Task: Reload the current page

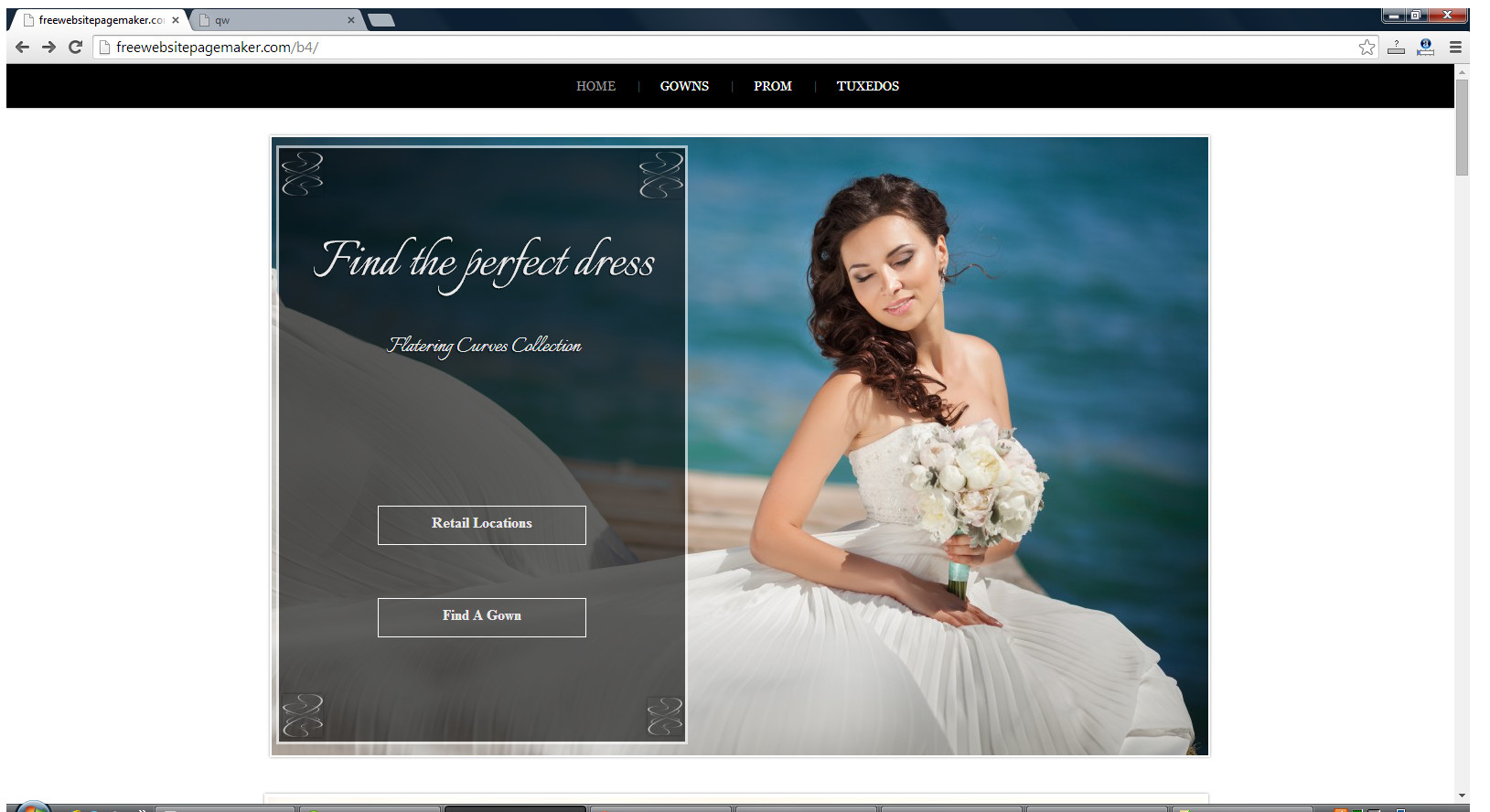Action: click(75, 47)
